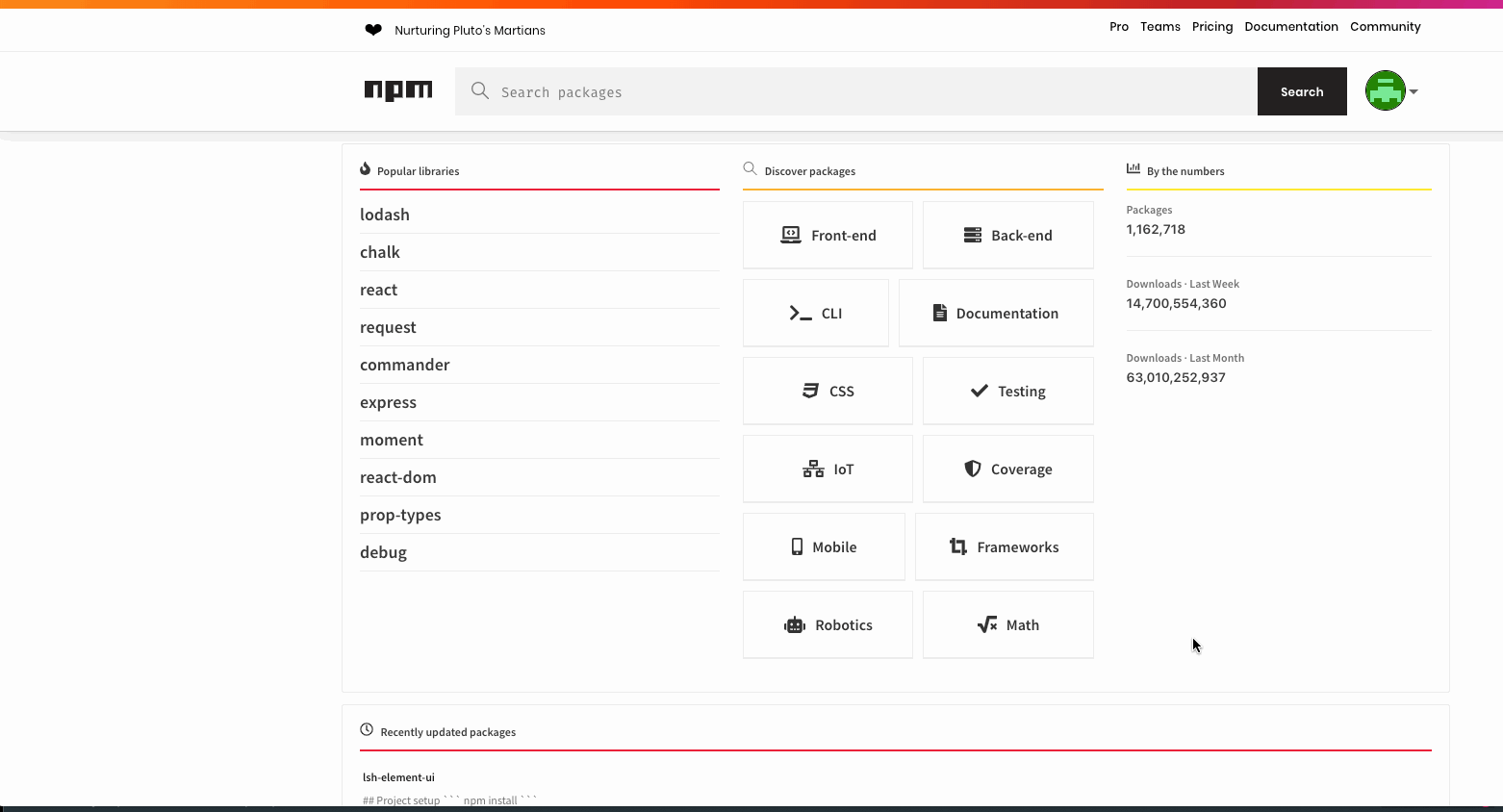Click the Testing checkmark icon

point(980,391)
